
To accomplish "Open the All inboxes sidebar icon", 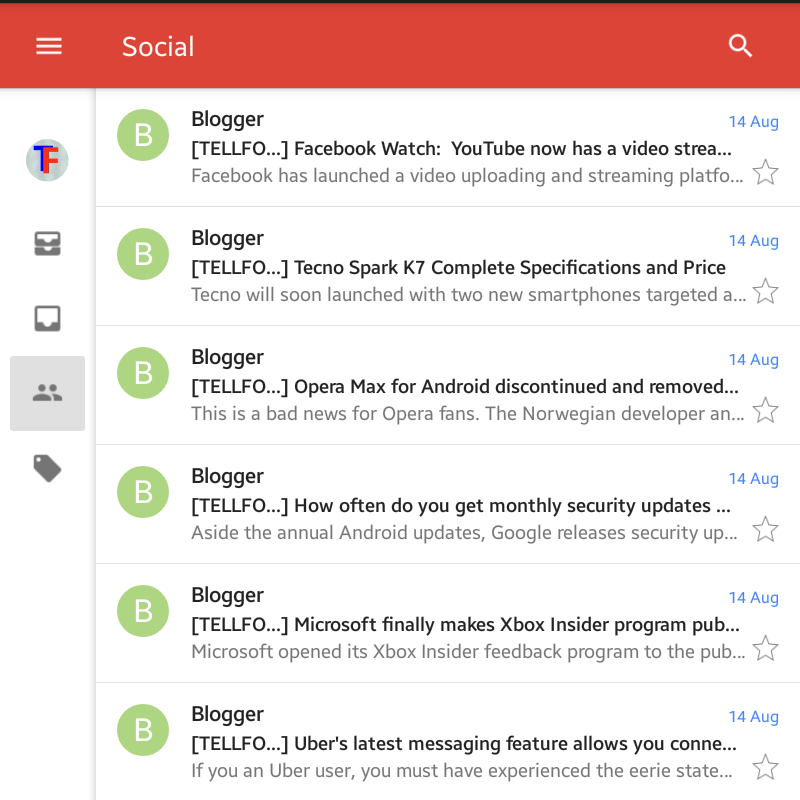I will 47,243.
